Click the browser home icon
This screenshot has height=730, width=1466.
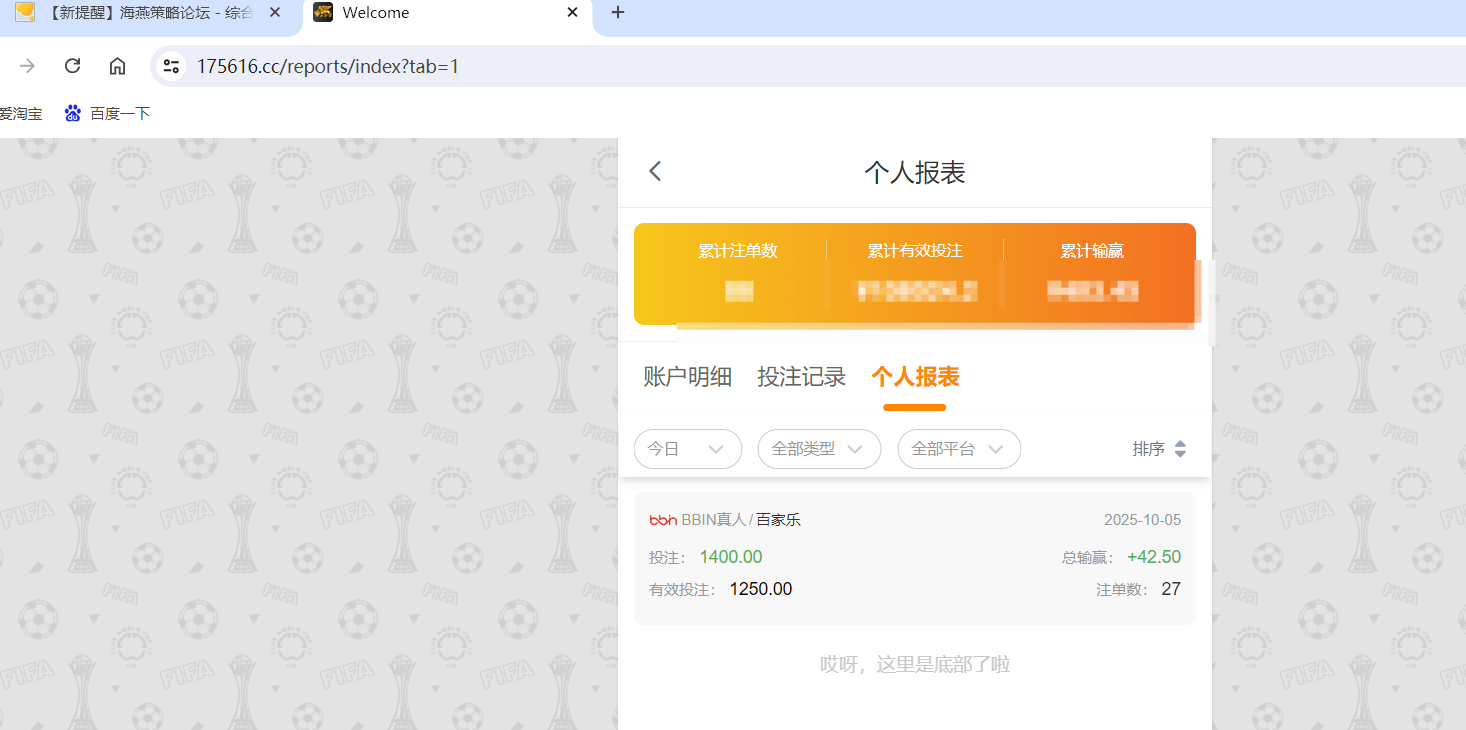(x=117, y=65)
